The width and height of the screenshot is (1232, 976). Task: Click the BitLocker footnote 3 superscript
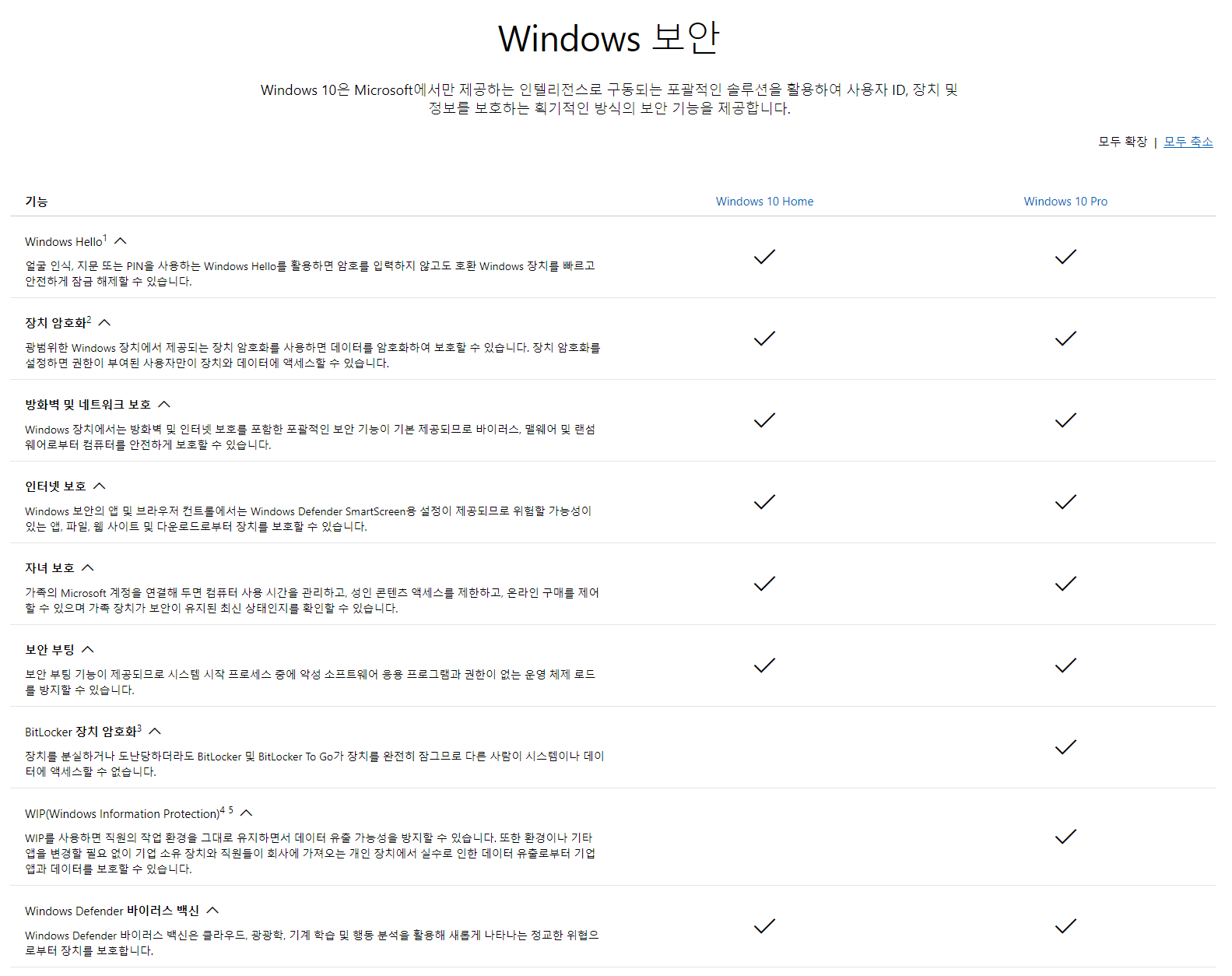pos(139,728)
